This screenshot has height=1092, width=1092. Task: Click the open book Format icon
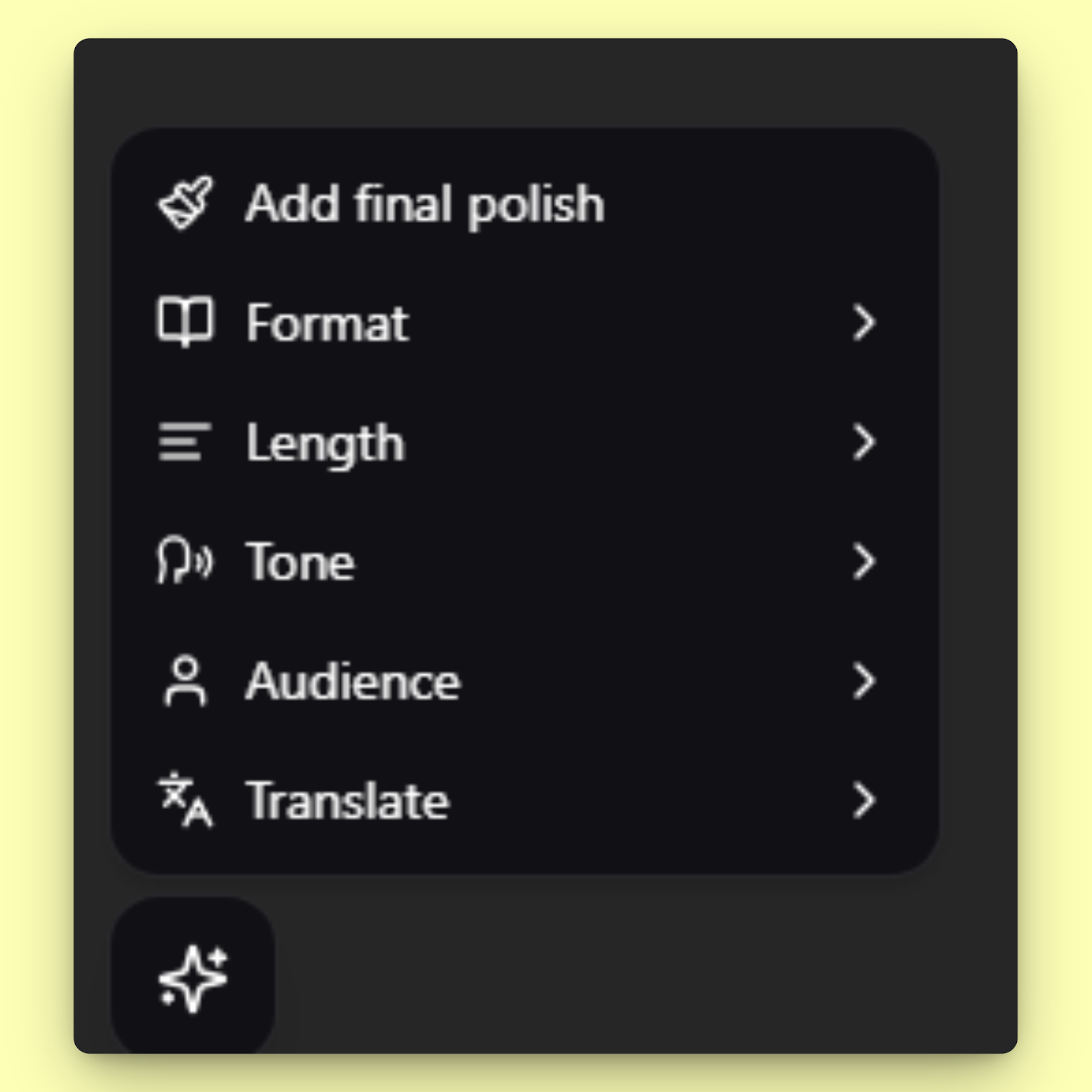[185, 321]
